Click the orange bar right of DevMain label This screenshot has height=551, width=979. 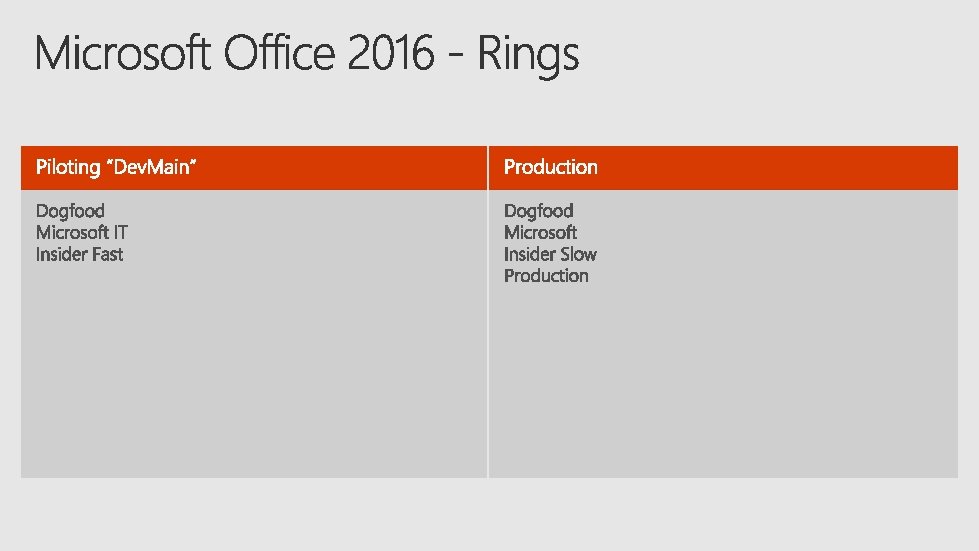tap(340, 168)
